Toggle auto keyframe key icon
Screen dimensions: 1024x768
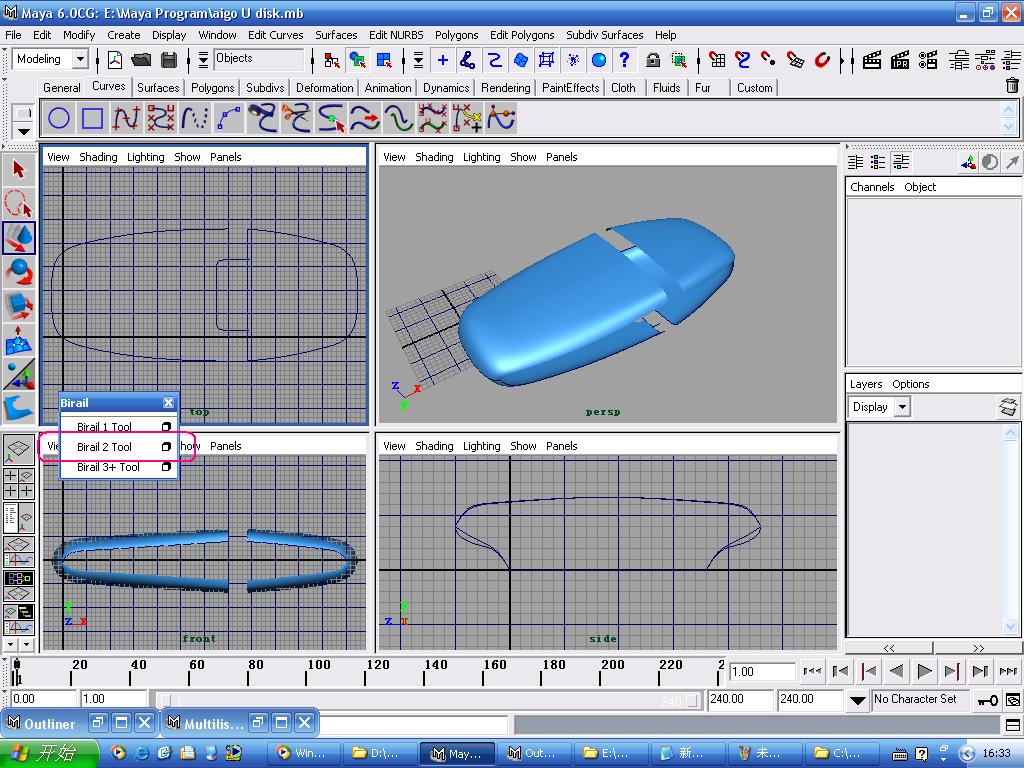[x=987, y=700]
